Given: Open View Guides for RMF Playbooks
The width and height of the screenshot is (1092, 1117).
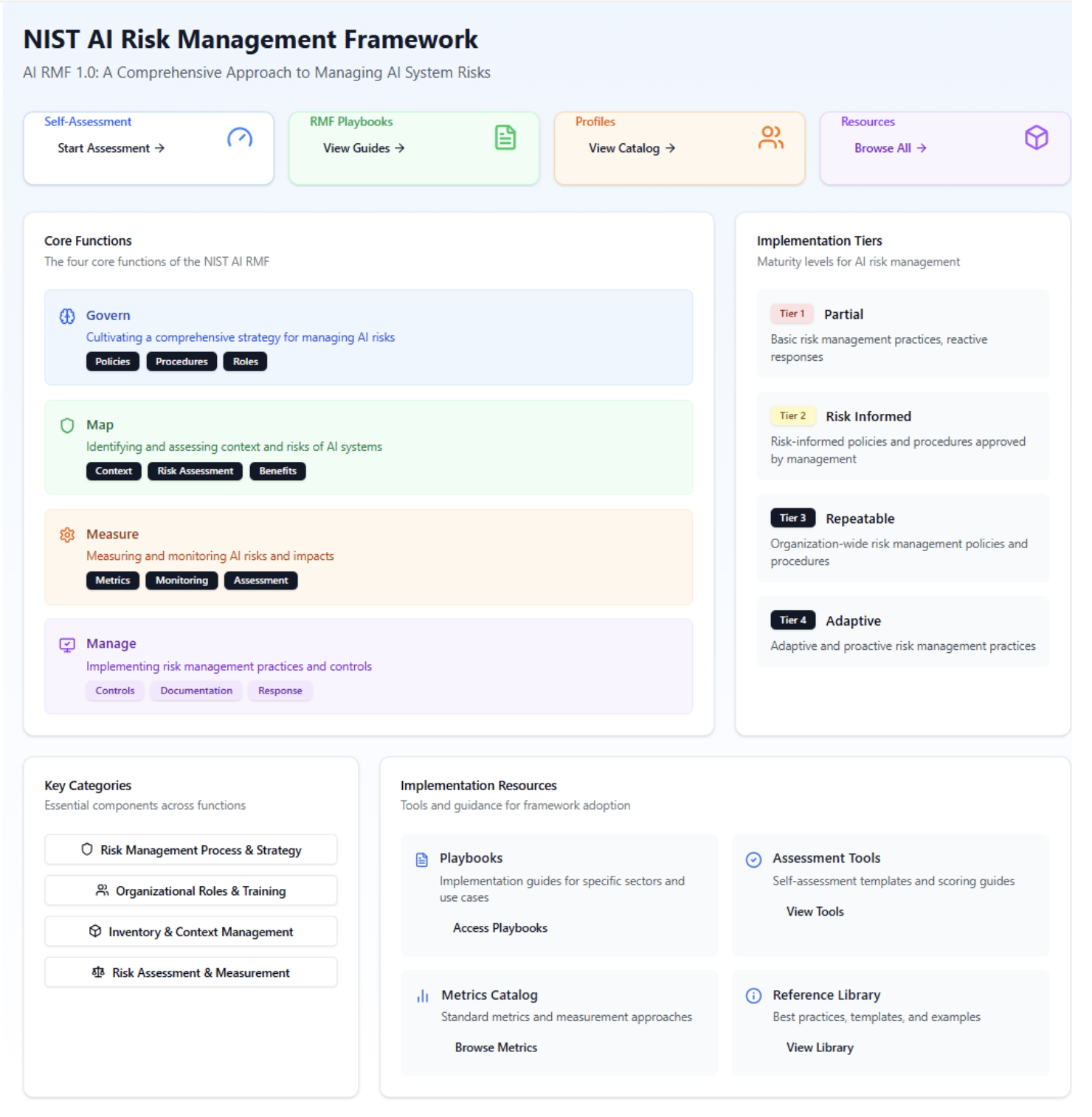Looking at the screenshot, I should coord(364,148).
